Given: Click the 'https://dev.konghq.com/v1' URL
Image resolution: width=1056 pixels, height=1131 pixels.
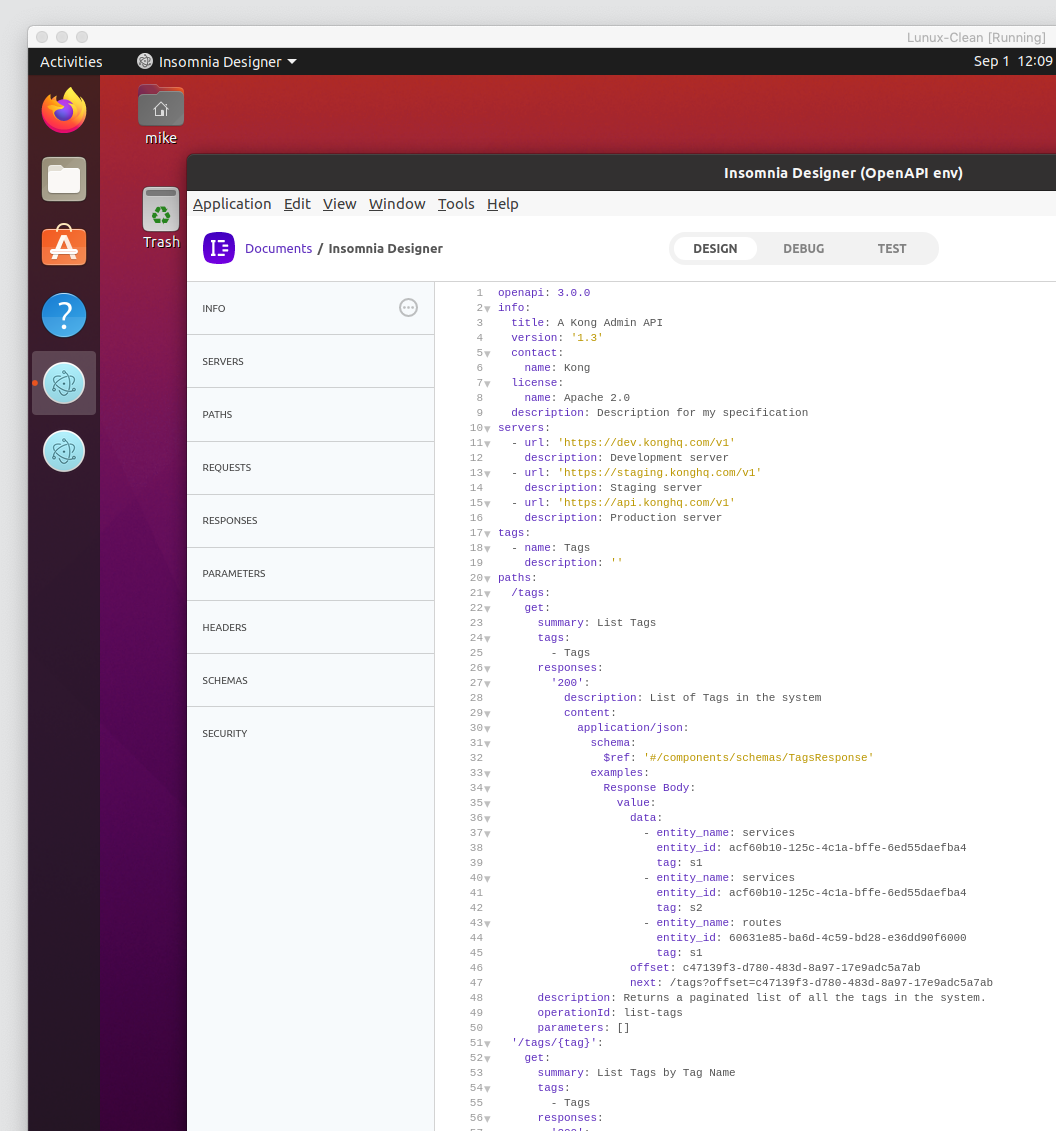Looking at the screenshot, I should (x=646, y=443).
